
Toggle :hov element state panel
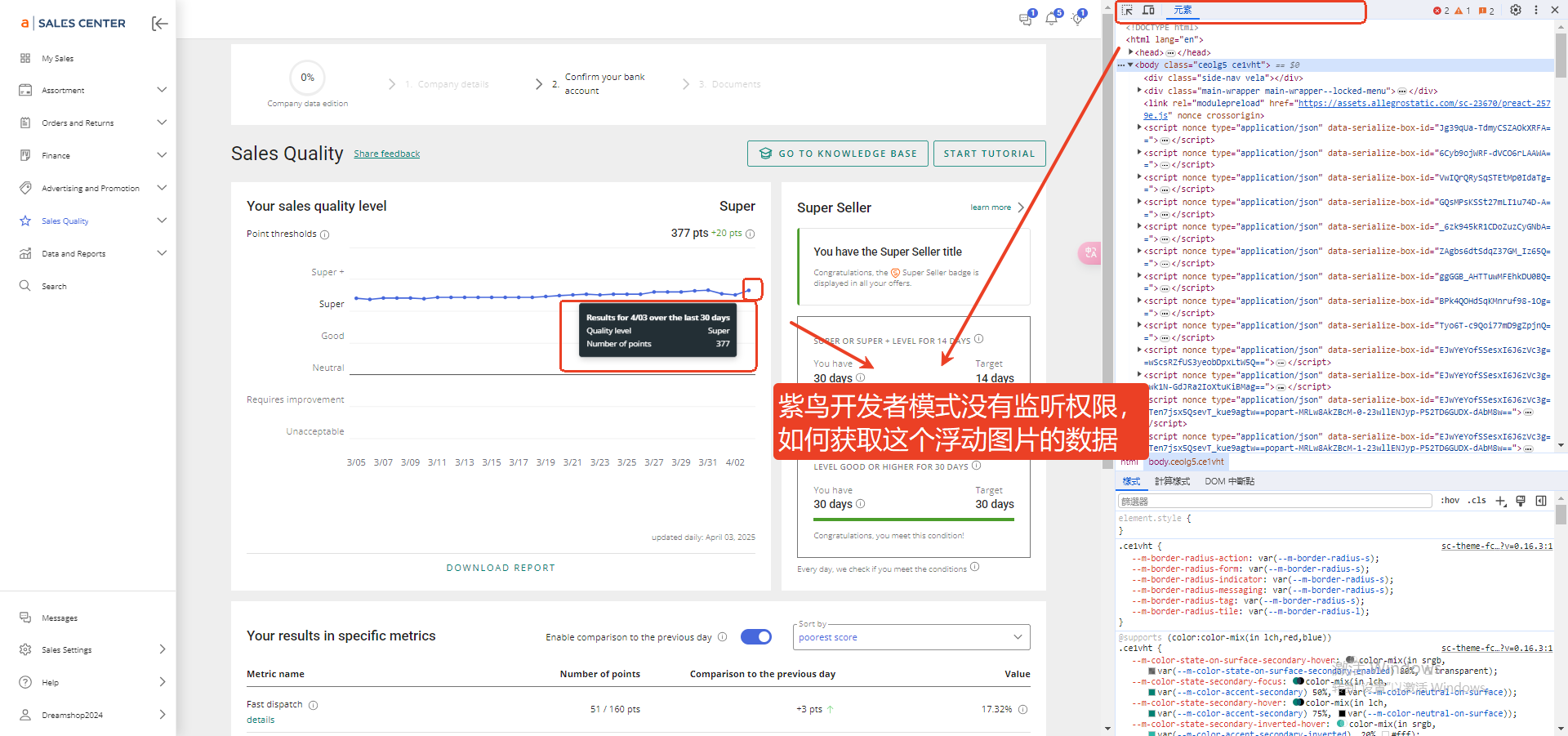[x=1450, y=501]
